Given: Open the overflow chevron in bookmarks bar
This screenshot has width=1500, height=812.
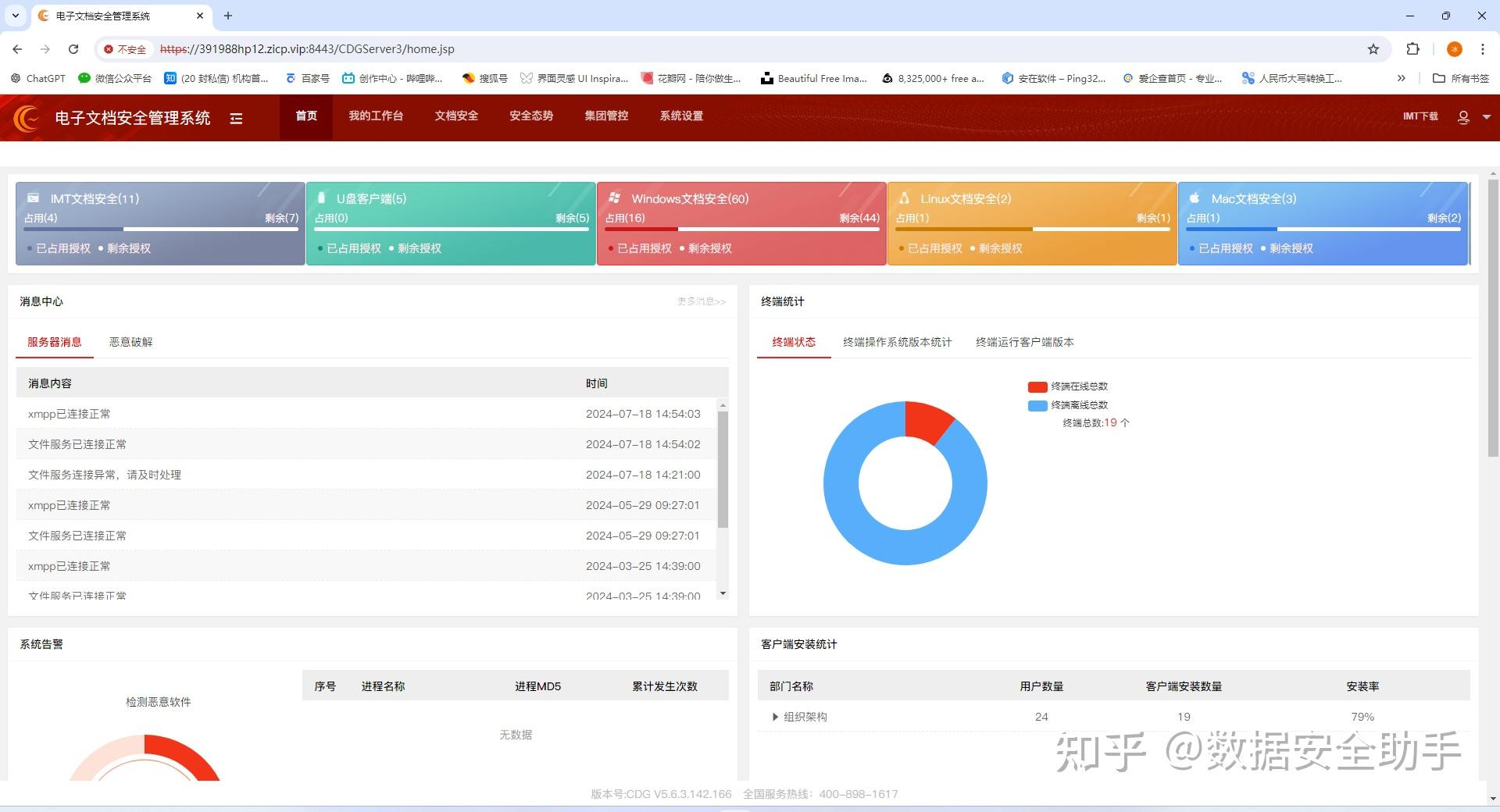Looking at the screenshot, I should [1401, 78].
